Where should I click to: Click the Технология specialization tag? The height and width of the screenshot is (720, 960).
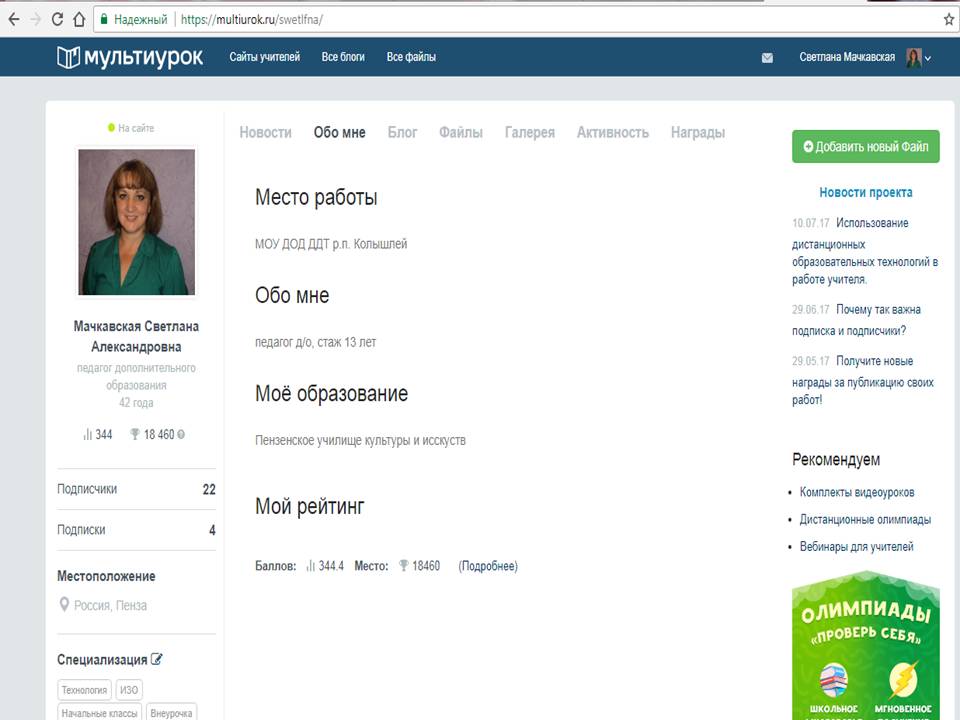coord(84,690)
